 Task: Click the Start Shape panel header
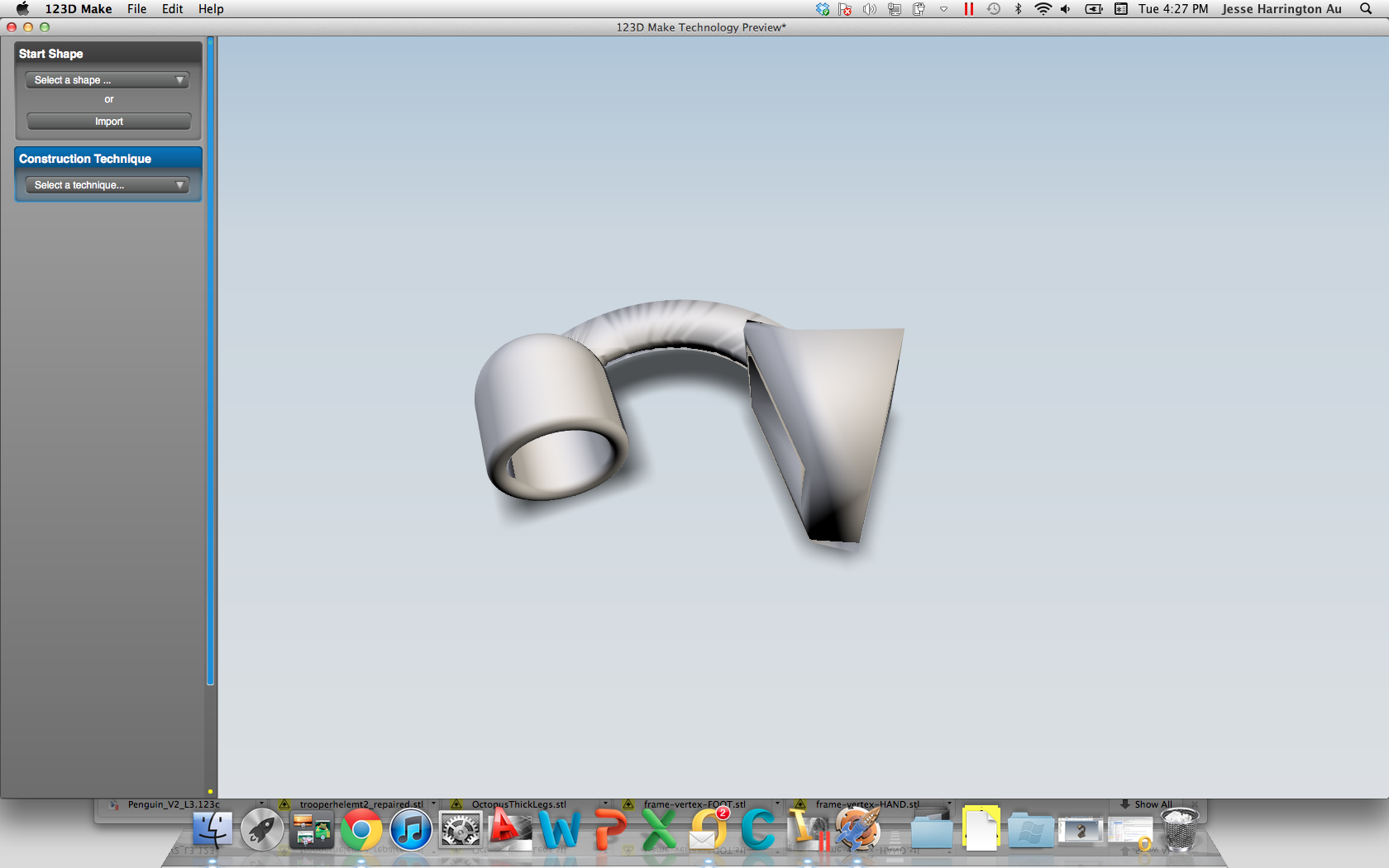pyautogui.click(x=108, y=54)
